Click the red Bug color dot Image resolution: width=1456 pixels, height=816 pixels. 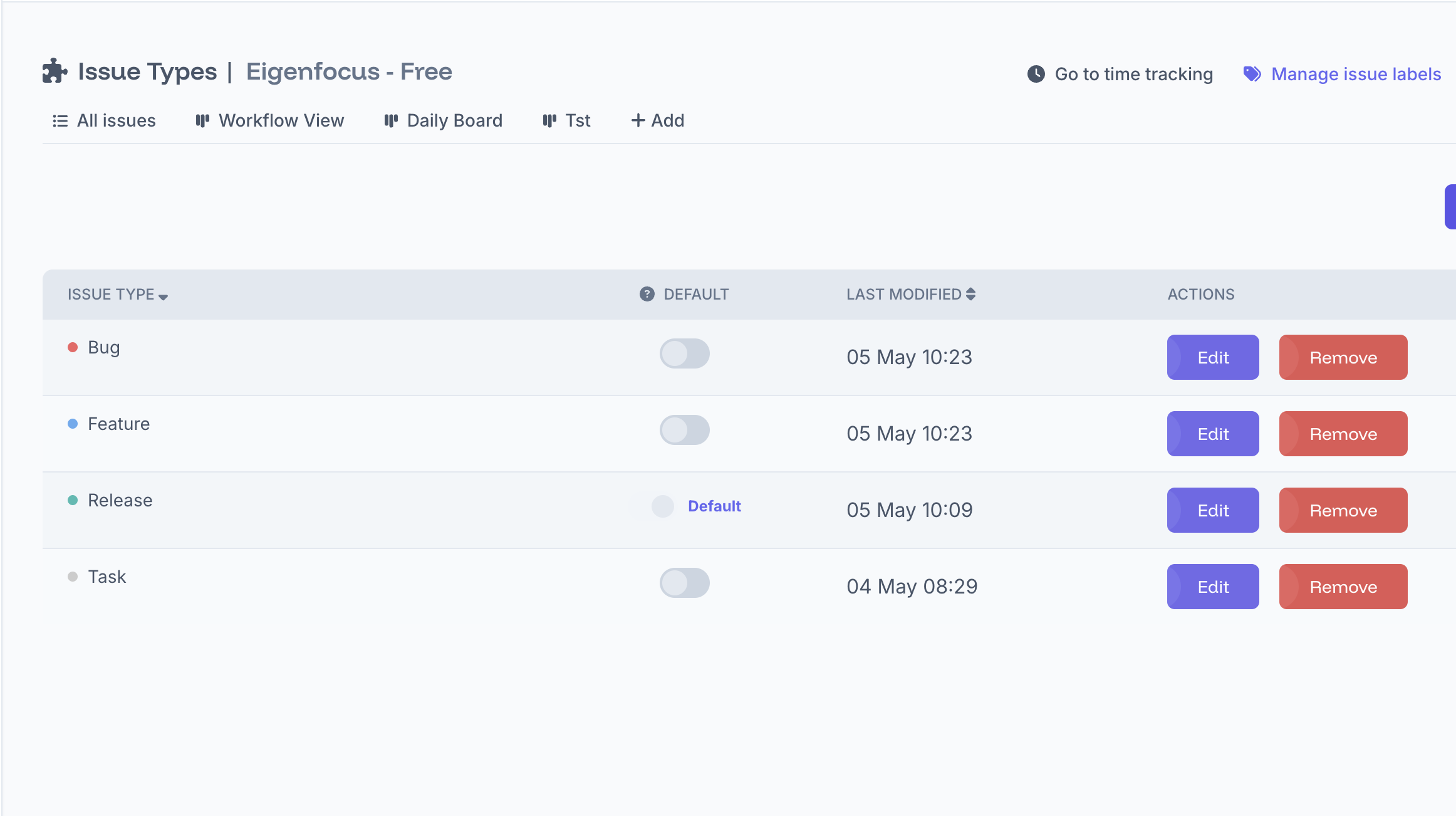pos(73,347)
